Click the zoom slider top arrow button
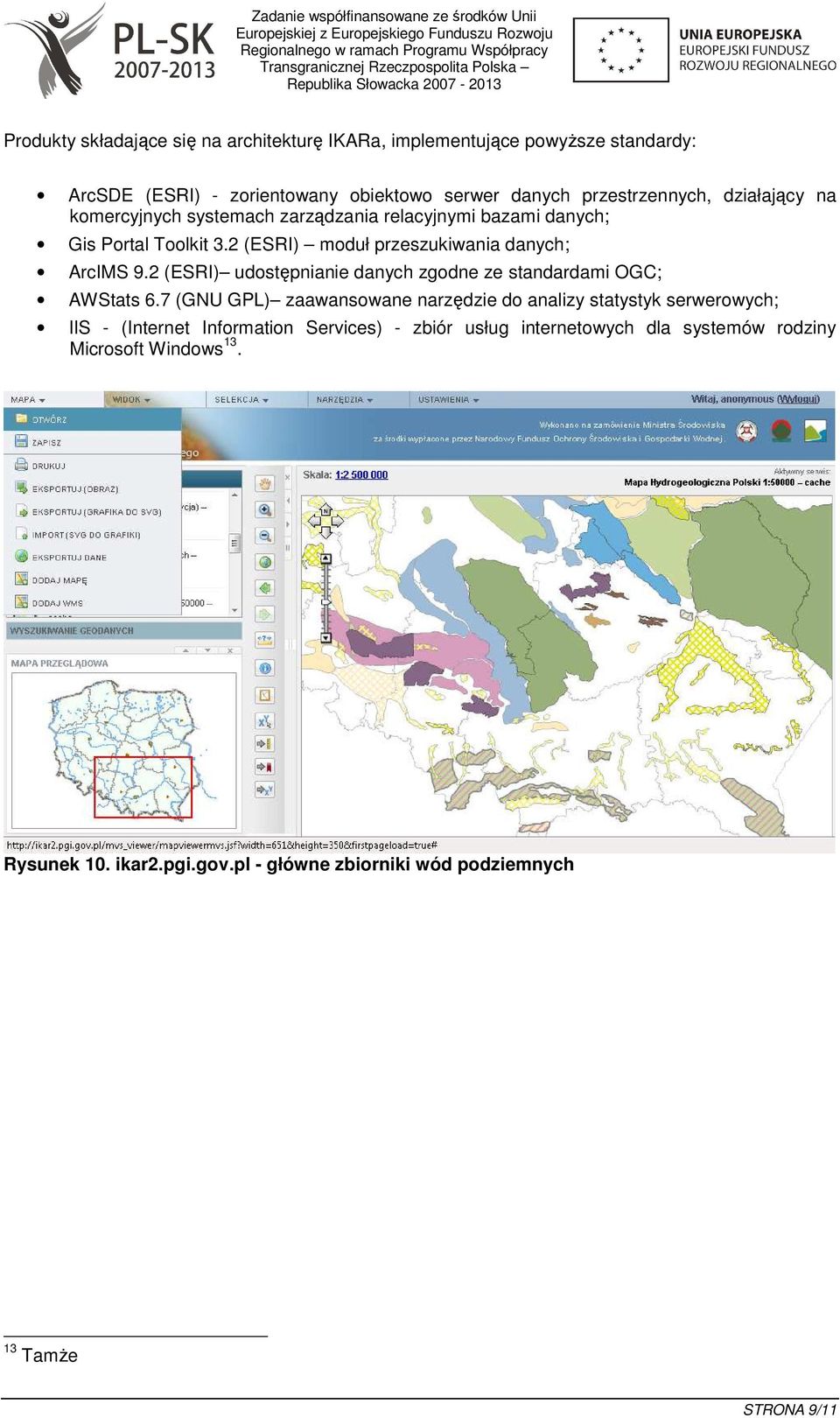Viewport: 840px width, 1418px height. [325, 558]
